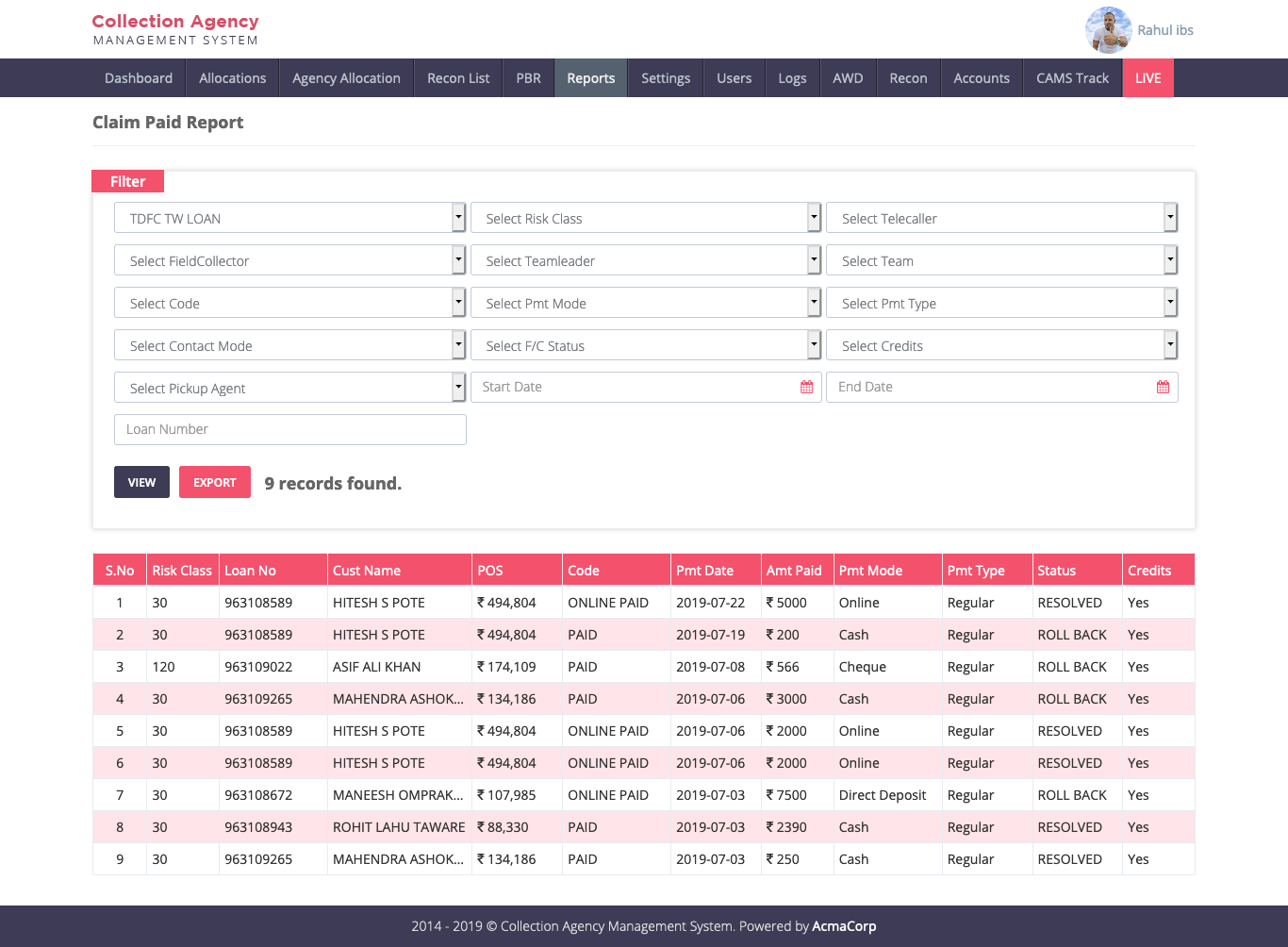Click the Collection Agency logo
Viewport: 1288px width, 947px height.
coord(175,29)
